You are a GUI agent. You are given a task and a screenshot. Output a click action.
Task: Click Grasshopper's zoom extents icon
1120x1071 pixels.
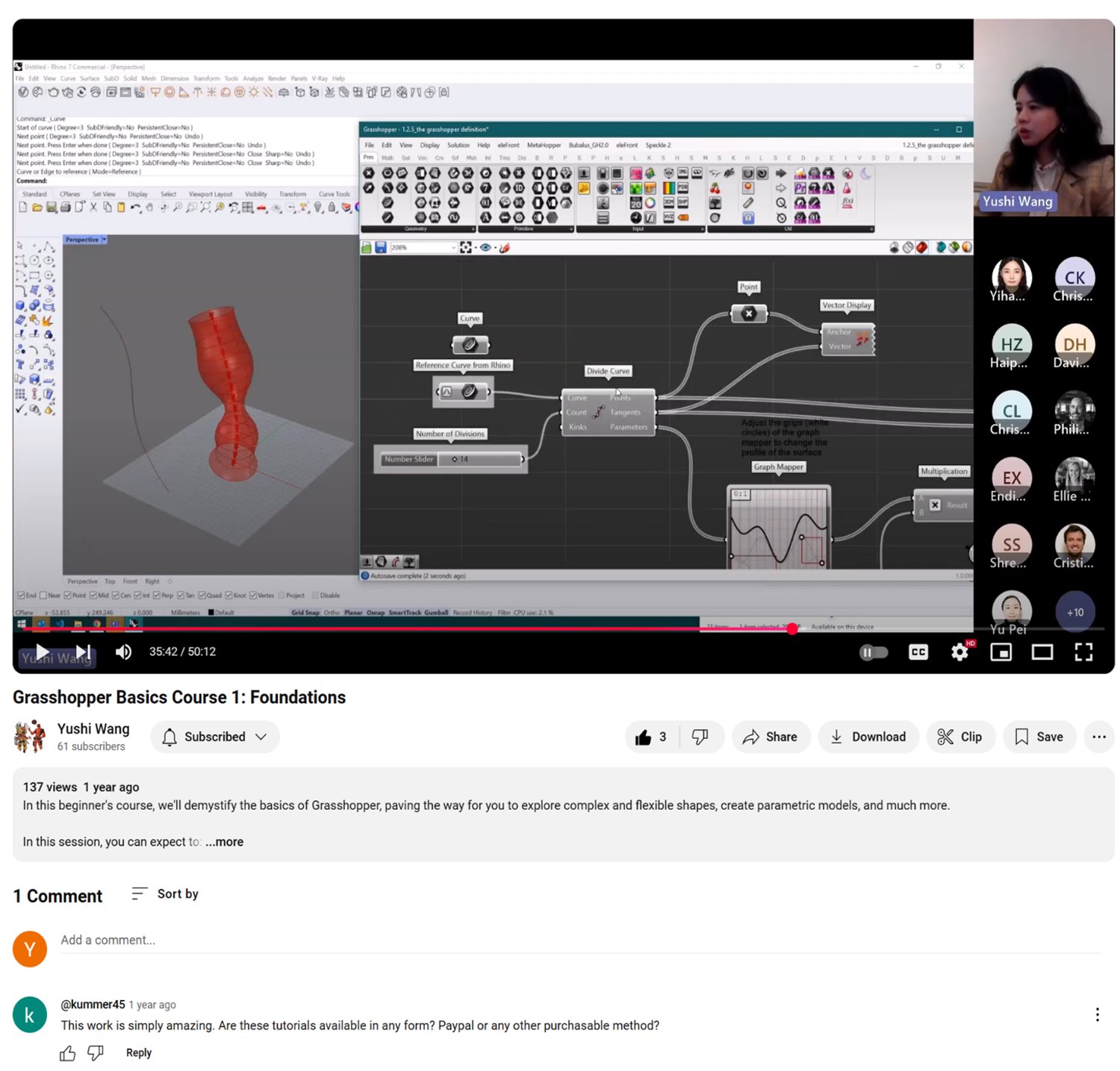pos(466,247)
